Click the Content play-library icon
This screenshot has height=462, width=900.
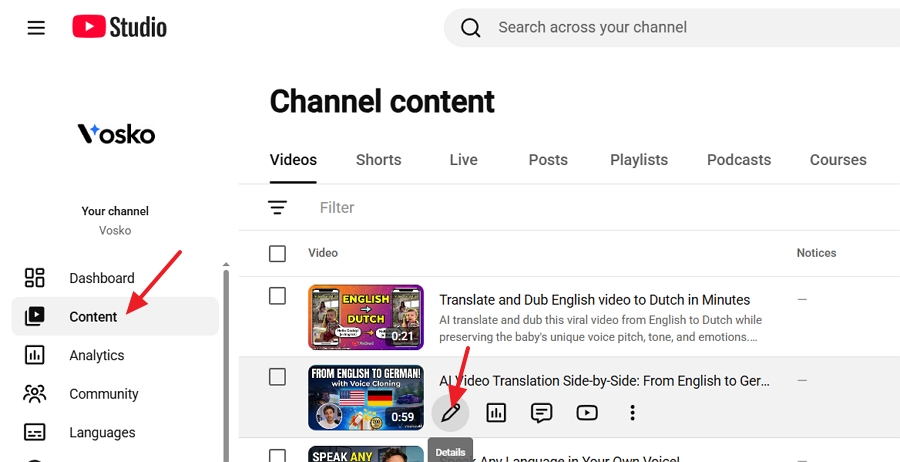pyautogui.click(x=34, y=316)
